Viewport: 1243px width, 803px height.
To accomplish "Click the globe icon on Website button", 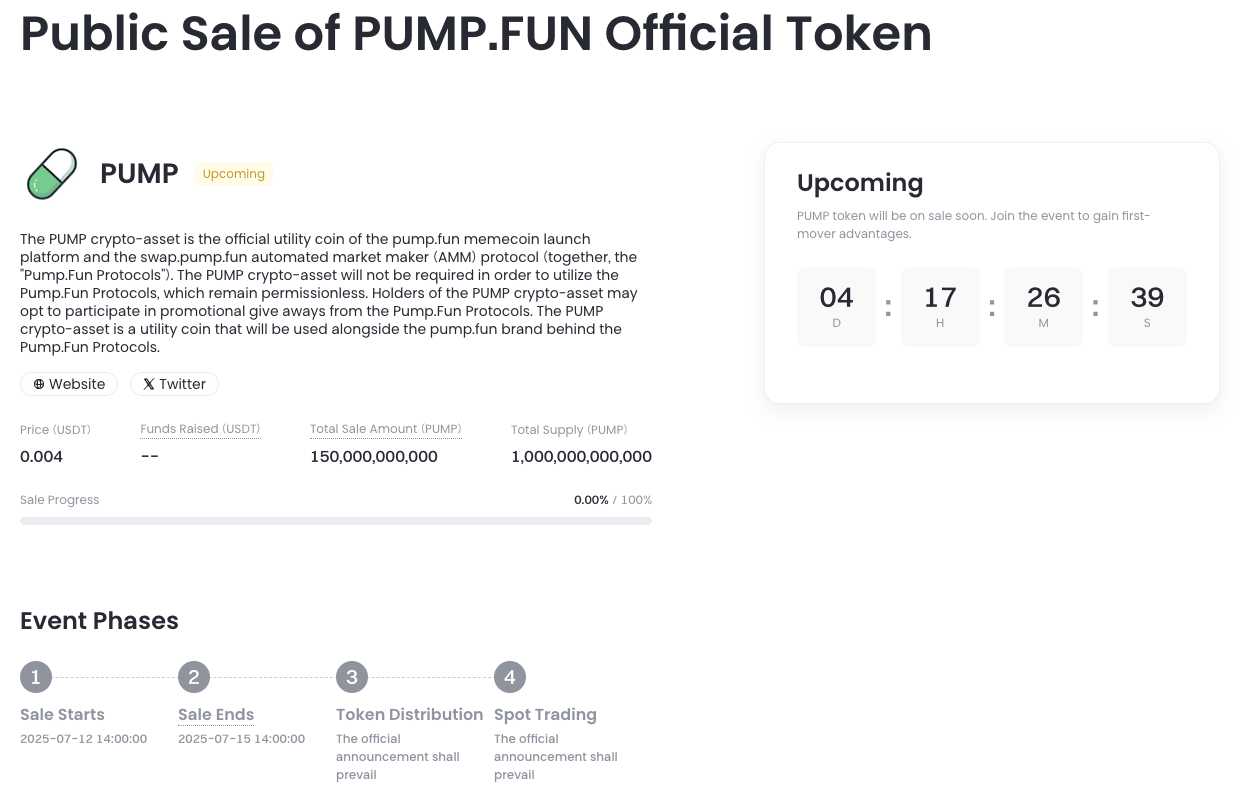I will (x=39, y=384).
